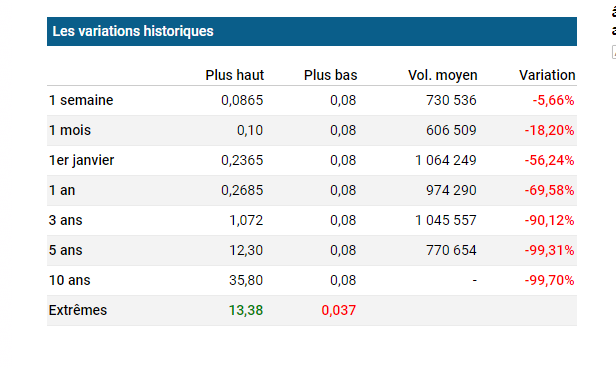The height and width of the screenshot is (368, 616).
Task: Select the '1 semaine' row label
Action: point(81,100)
